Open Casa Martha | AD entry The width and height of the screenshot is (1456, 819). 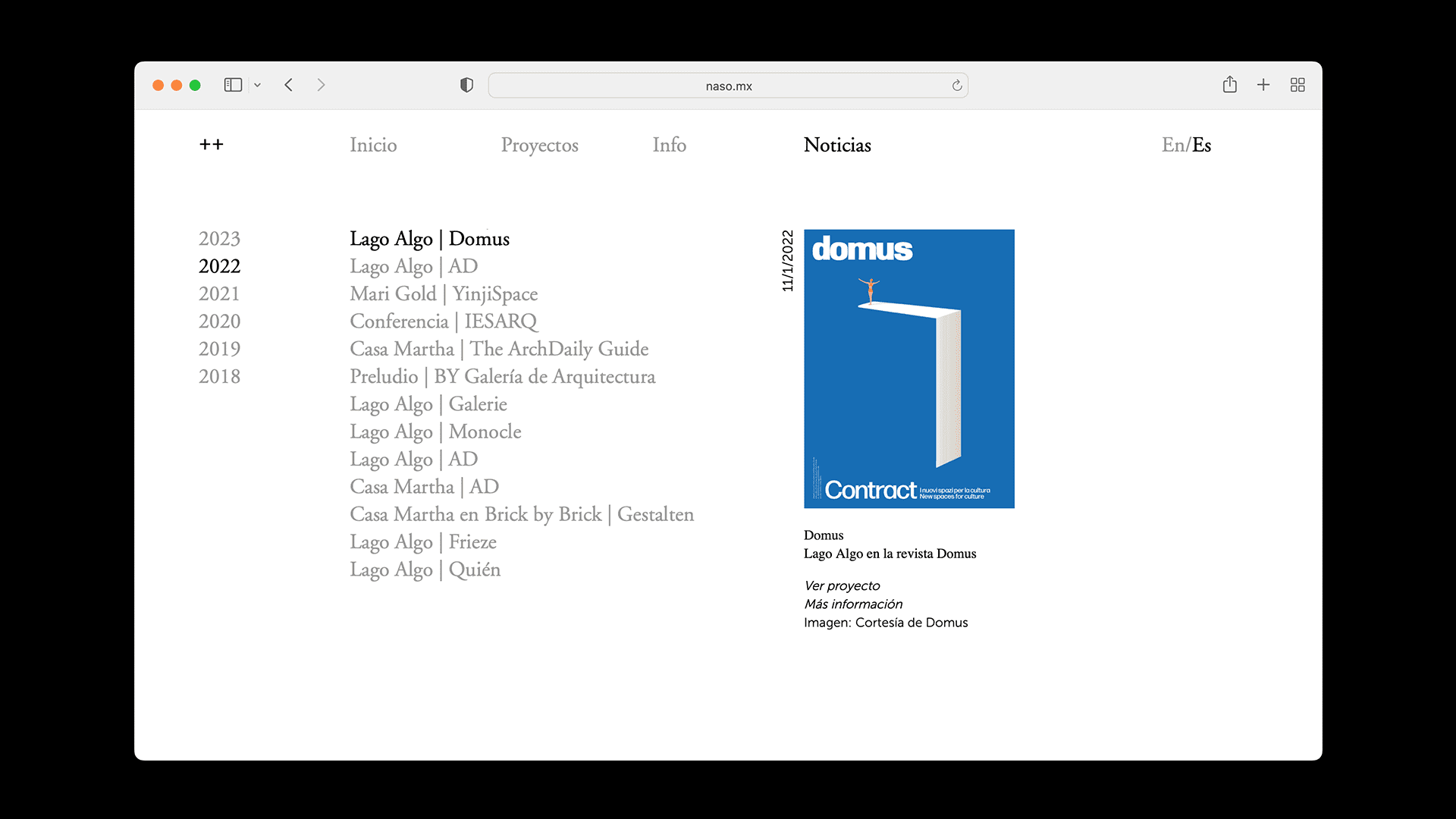424,487
